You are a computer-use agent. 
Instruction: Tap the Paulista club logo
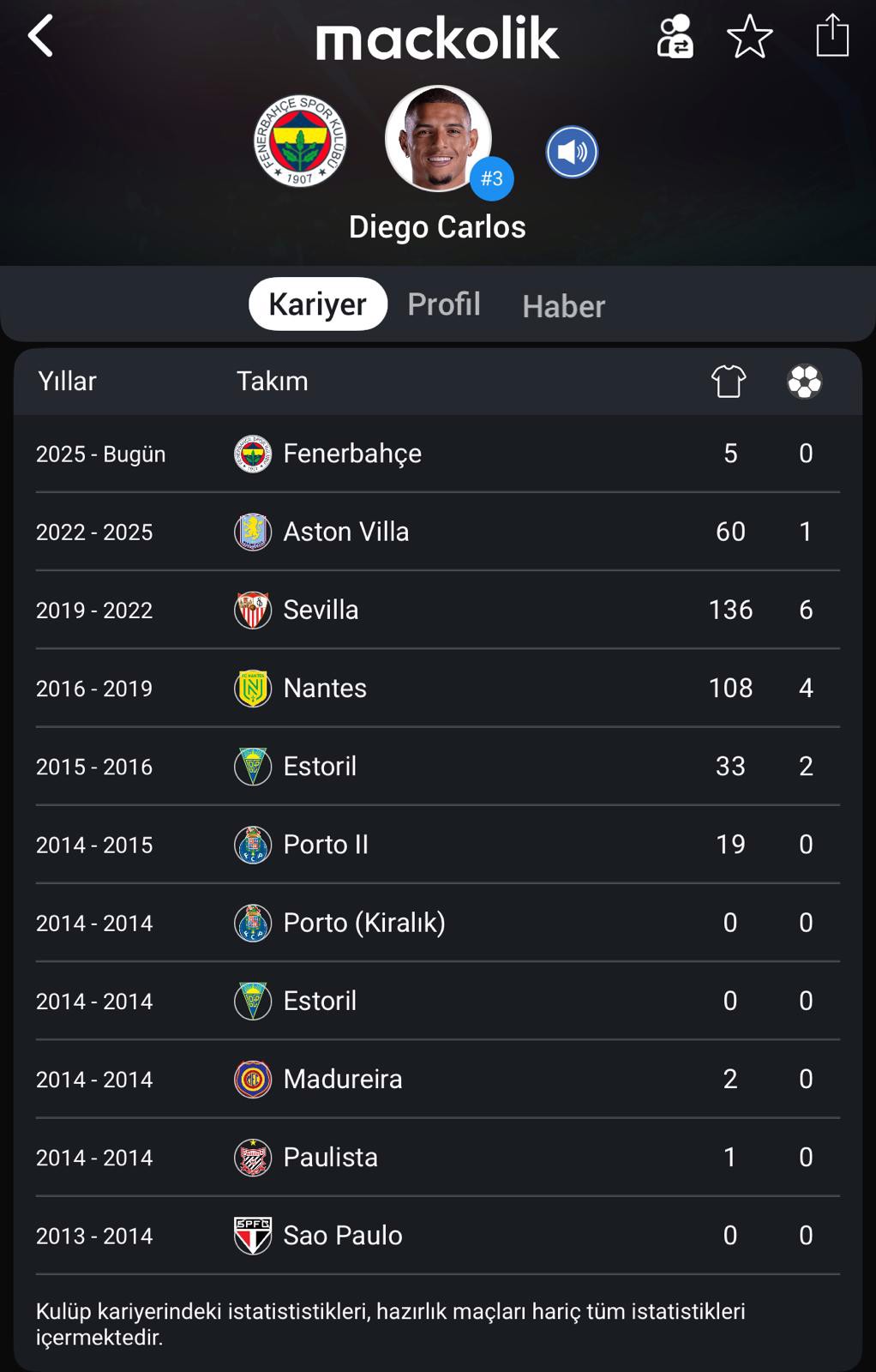pos(253,1158)
